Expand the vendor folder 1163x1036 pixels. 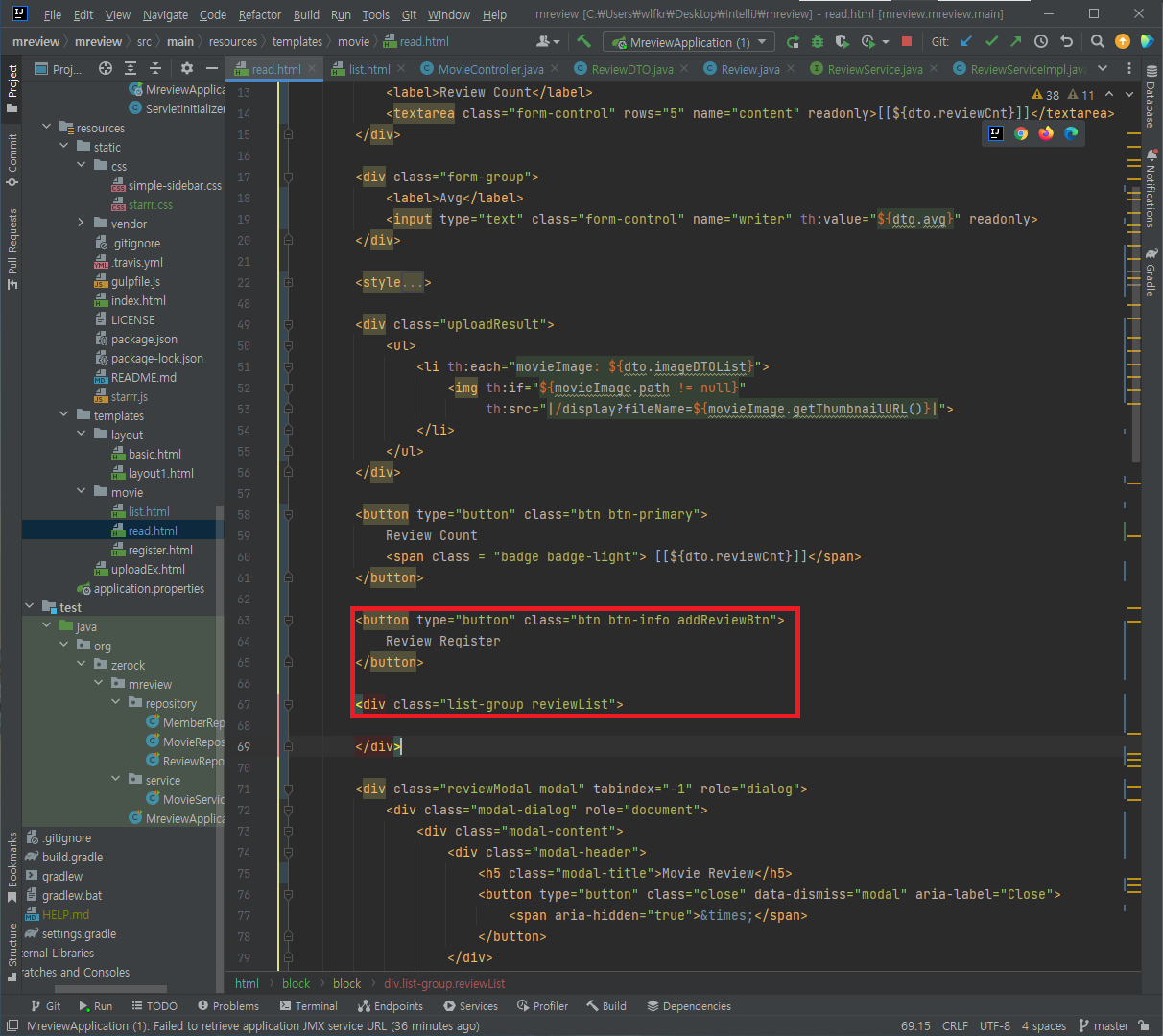point(82,224)
